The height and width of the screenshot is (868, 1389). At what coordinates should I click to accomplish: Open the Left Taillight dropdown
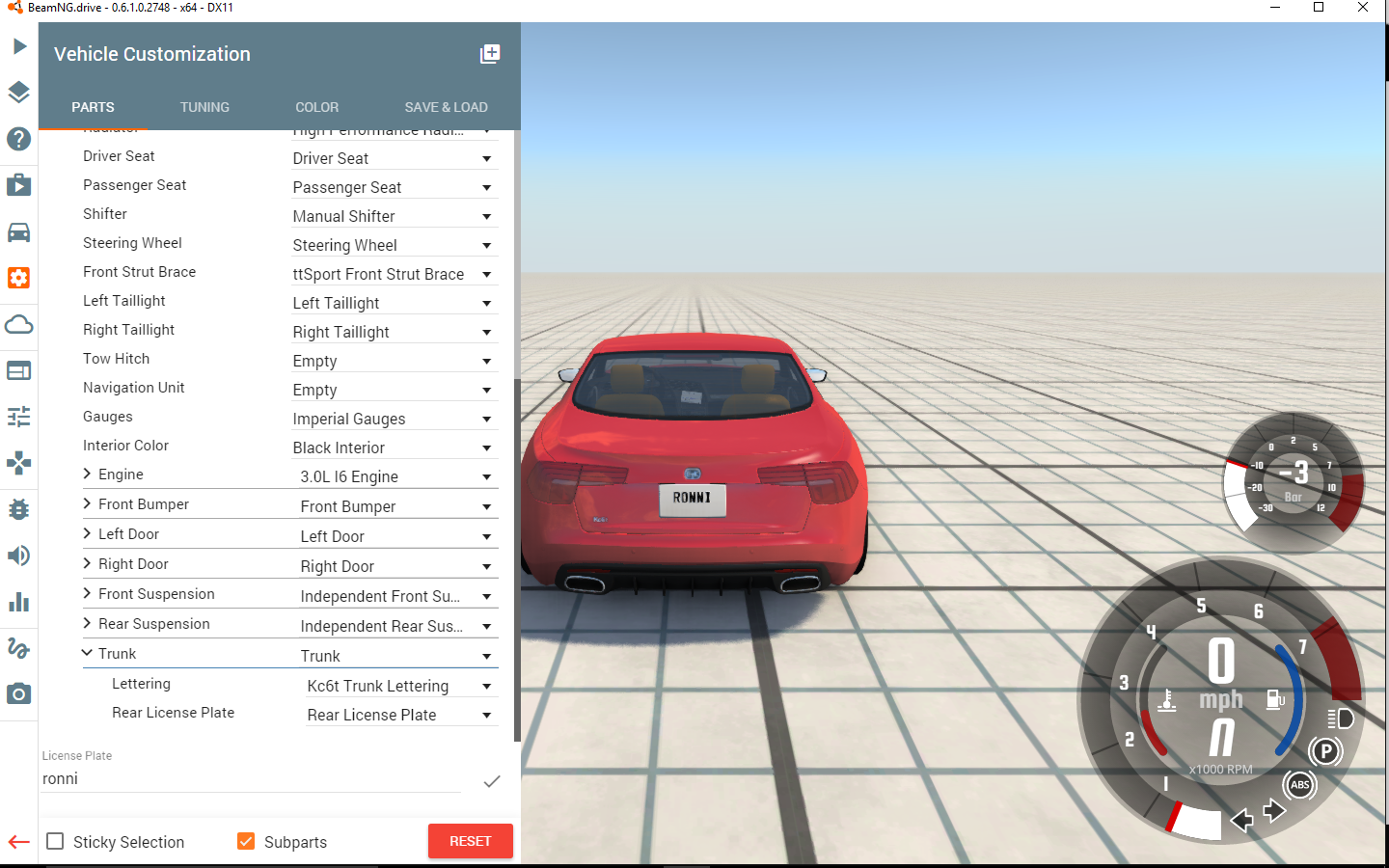point(395,303)
